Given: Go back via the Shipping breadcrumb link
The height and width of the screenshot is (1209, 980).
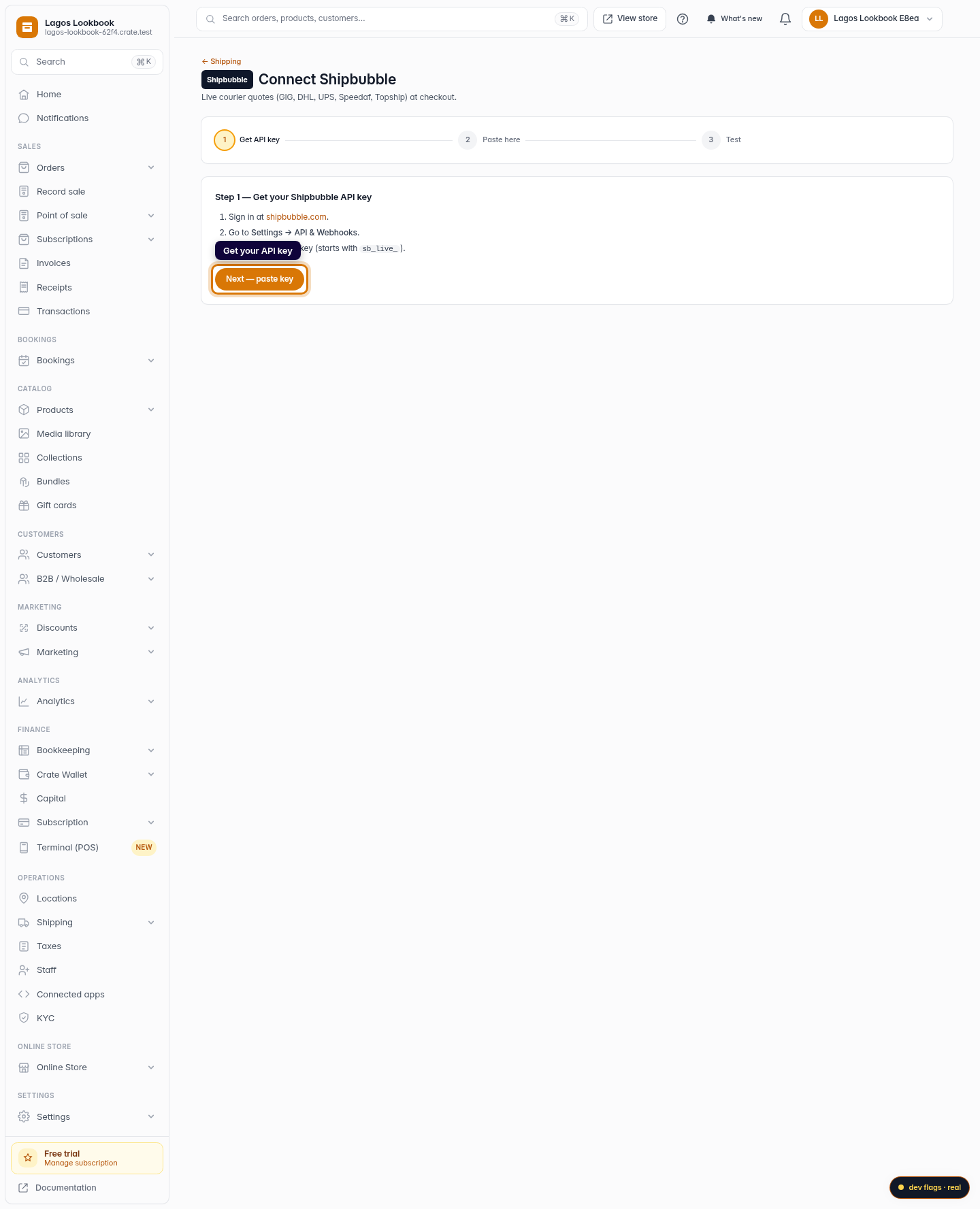Looking at the screenshot, I should pos(221,62).
